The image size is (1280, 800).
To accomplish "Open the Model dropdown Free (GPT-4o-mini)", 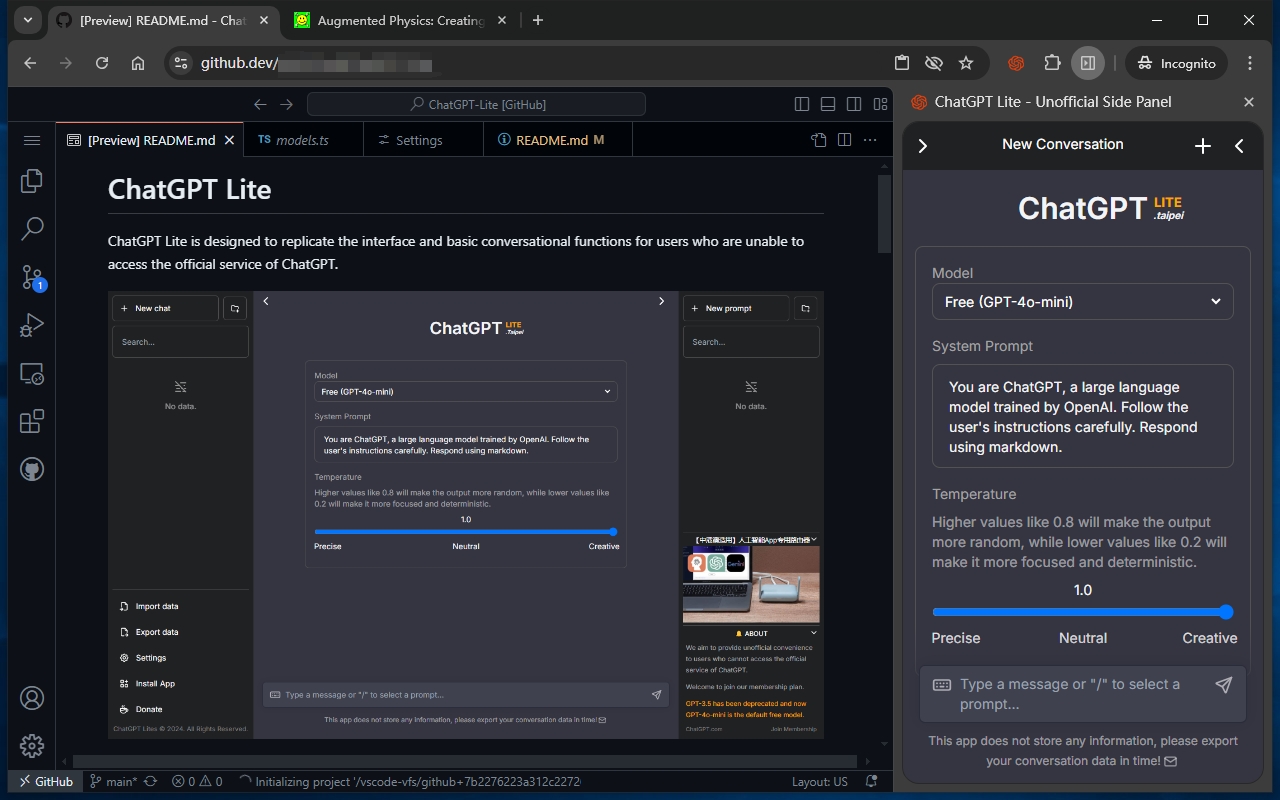I will pos(1082,302).
